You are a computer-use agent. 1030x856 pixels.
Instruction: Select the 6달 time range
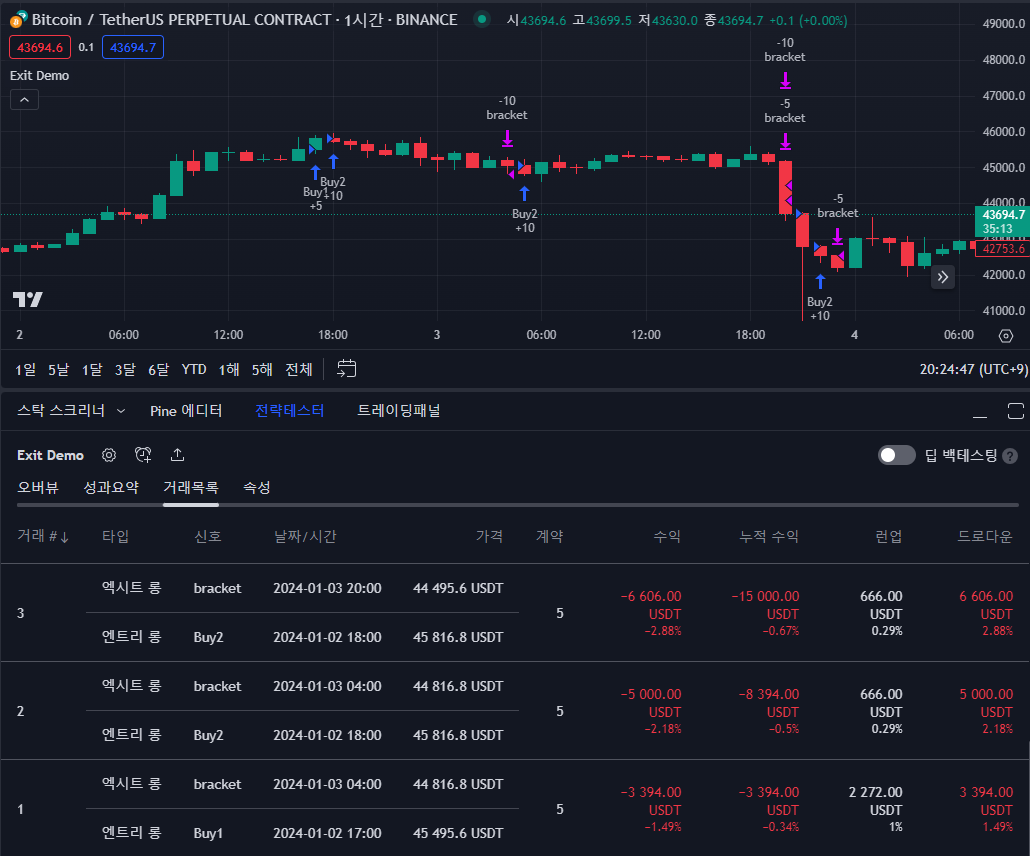(158, 369)
